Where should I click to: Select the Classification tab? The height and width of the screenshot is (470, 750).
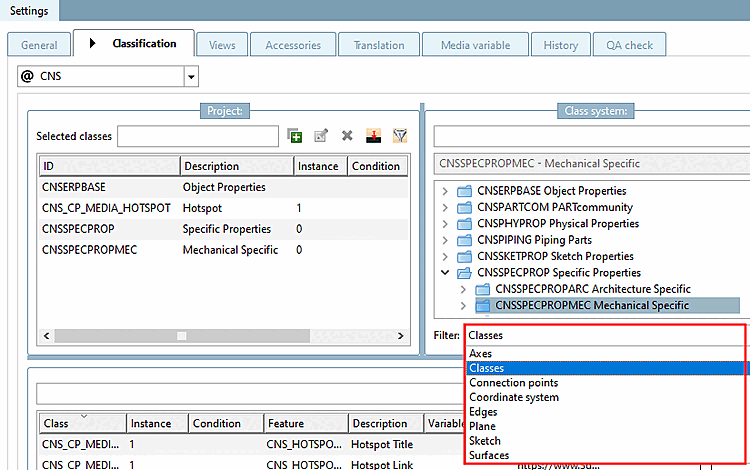pos(134,44)
